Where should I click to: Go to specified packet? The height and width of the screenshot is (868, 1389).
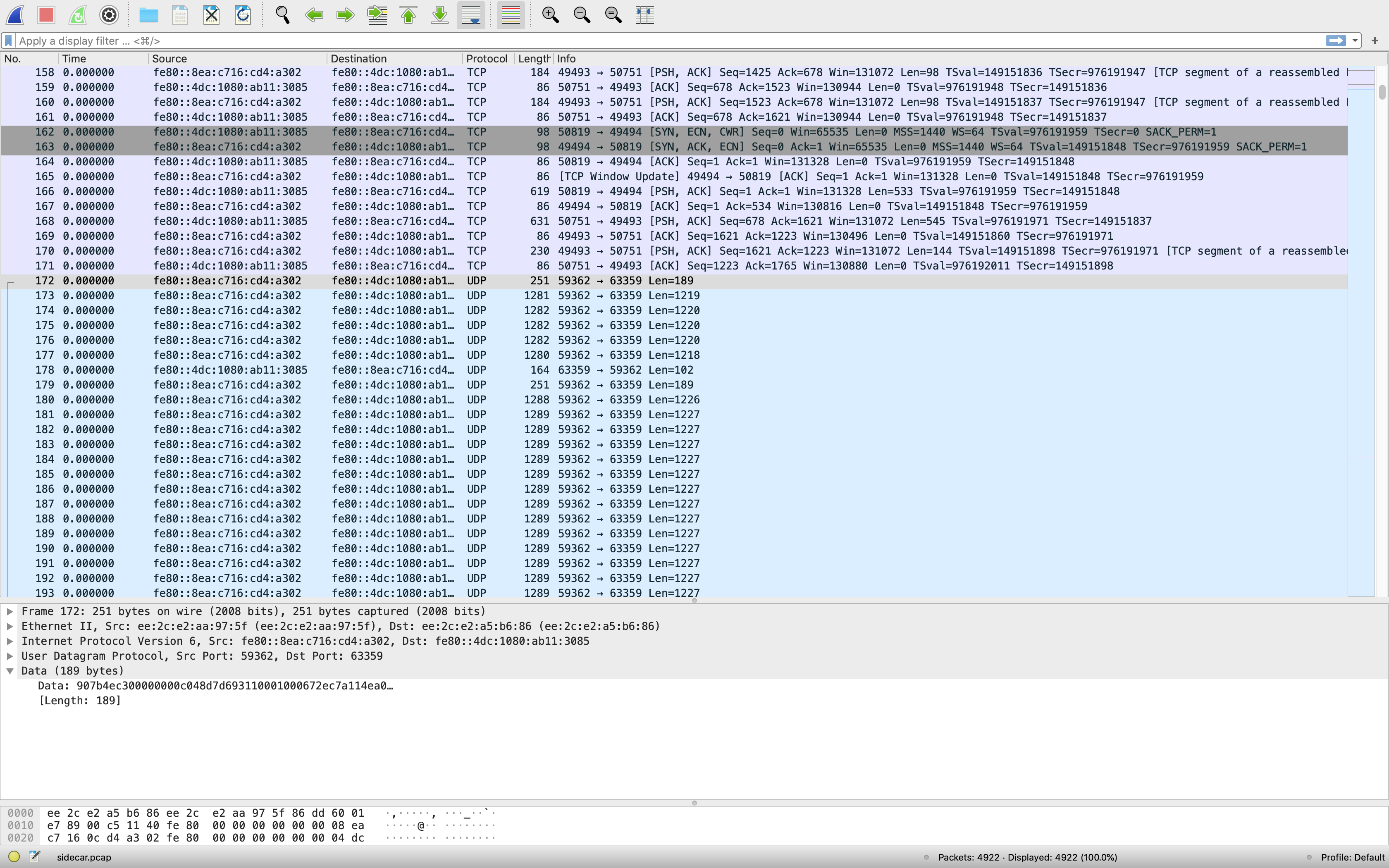click(377, 15)
